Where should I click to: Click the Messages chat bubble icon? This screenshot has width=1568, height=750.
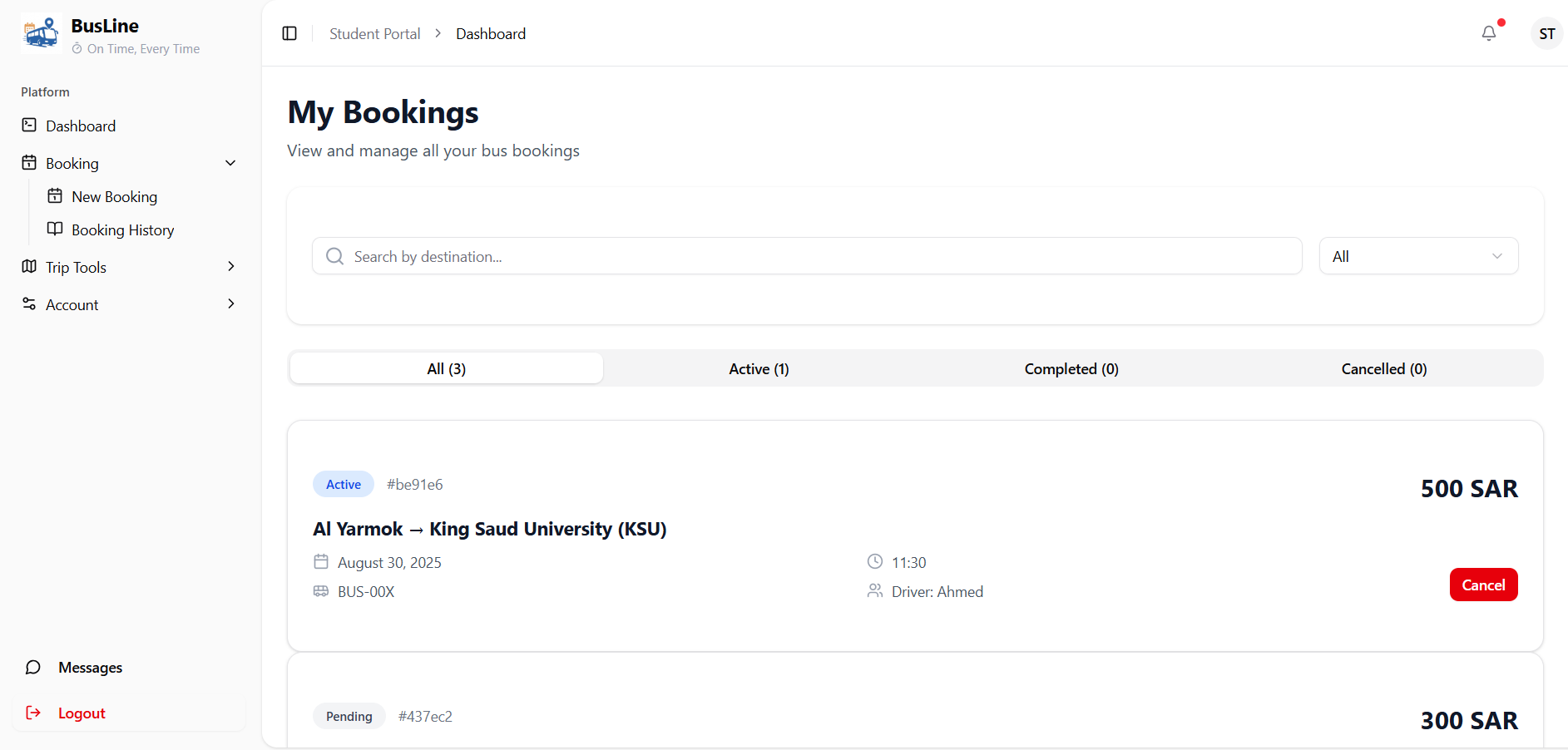click(x=33, y=668)
